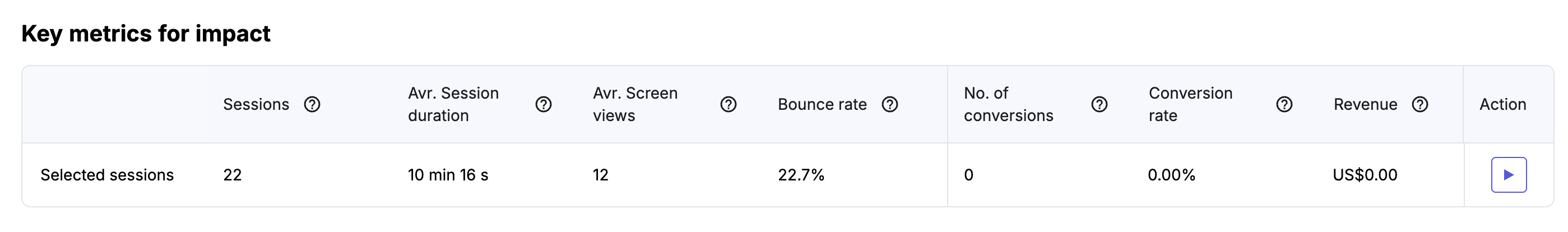Click the Avr. Screen views header label
Screen dimensions: 1568x232
point(635,104)
